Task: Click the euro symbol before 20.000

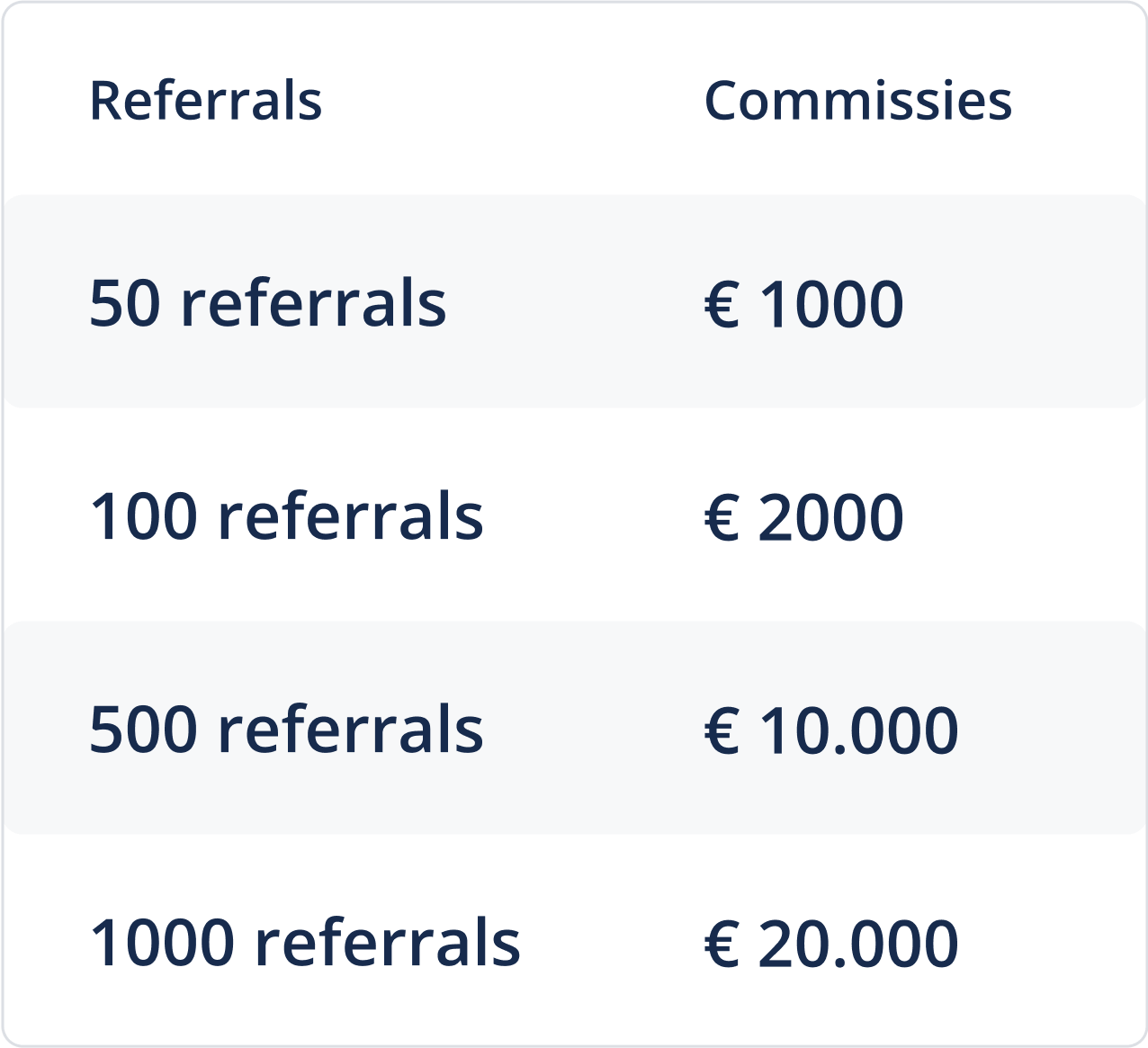Action: pyautogui.click(x=722, y=944)
